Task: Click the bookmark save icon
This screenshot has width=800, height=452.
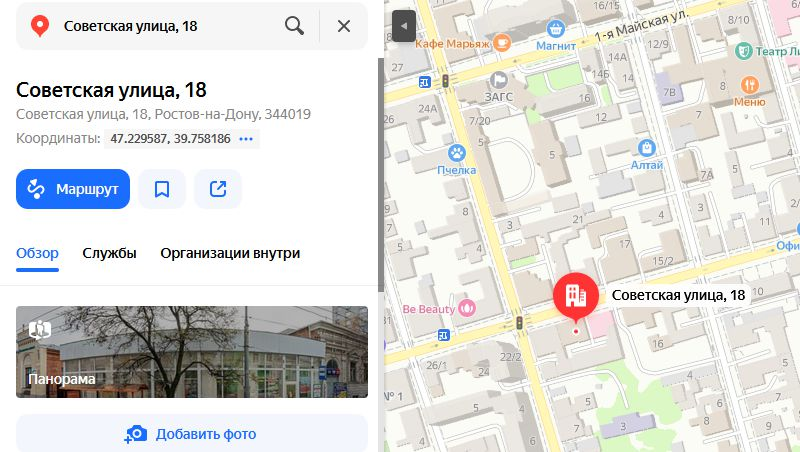Action: tap(162, 189)
